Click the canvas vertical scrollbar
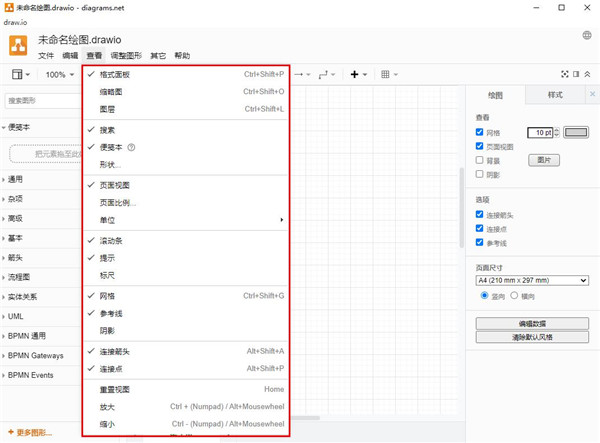600x443 pixels. click(x=462, y=207)
